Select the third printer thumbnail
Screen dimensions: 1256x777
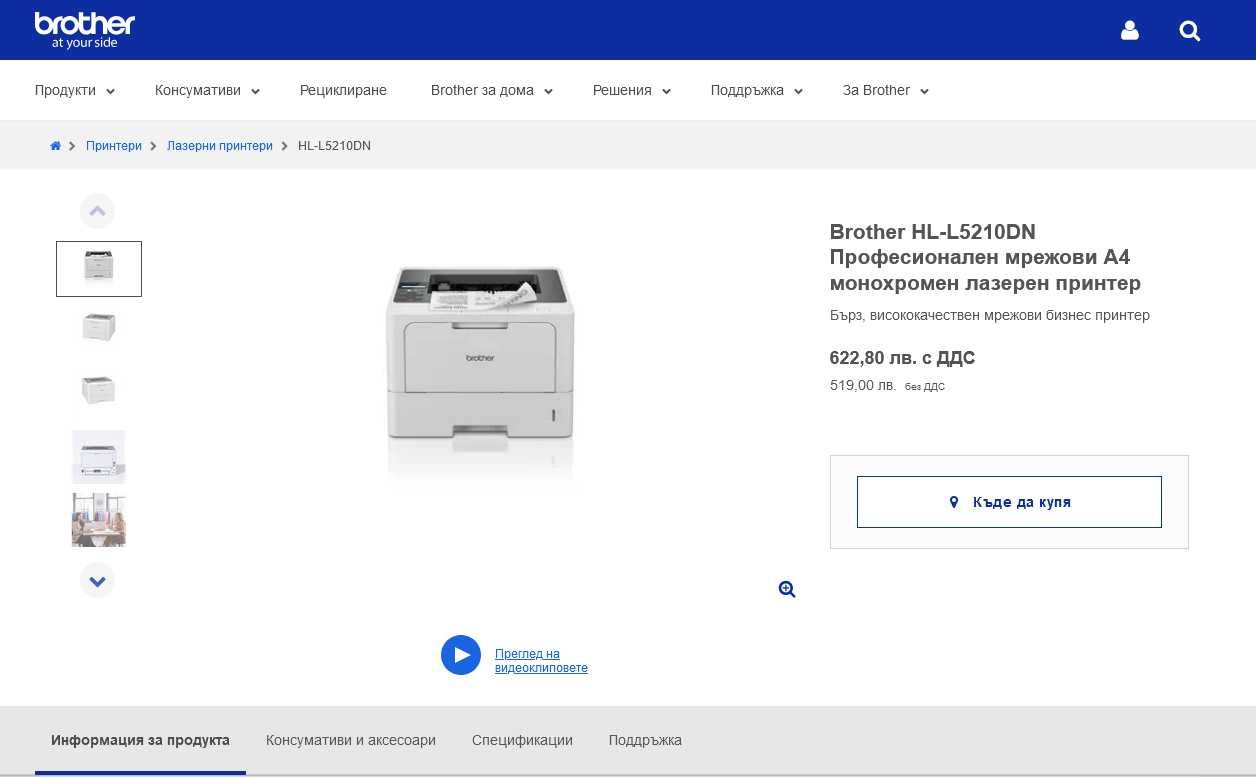coord(99,390)
